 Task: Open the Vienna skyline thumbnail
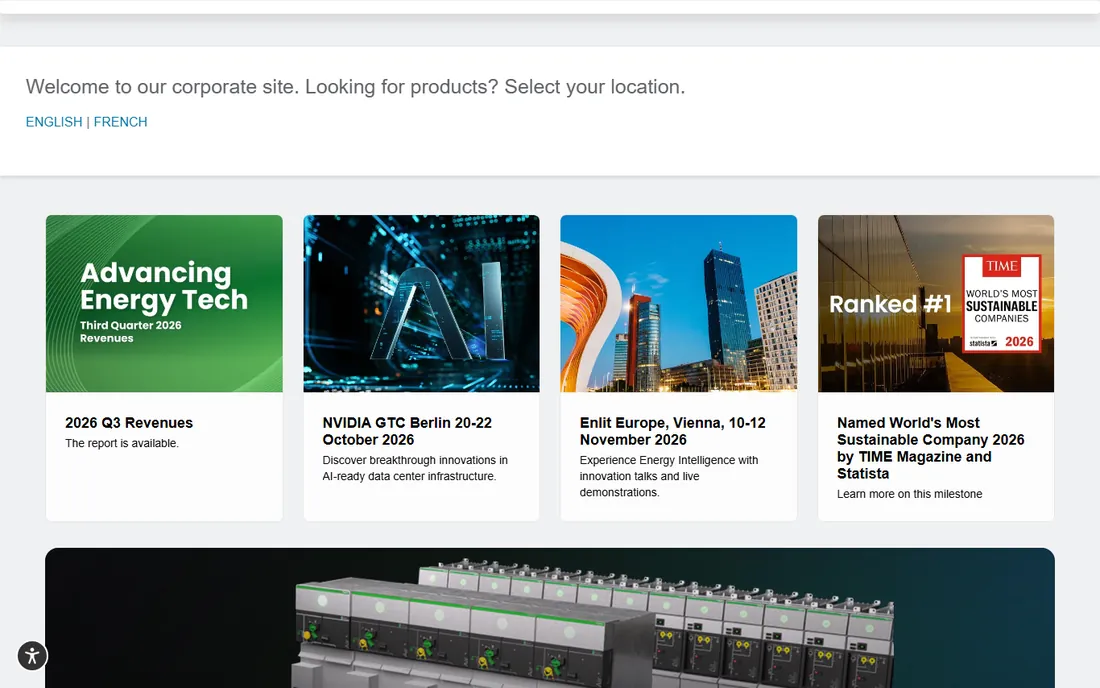[x=678, y=304]
